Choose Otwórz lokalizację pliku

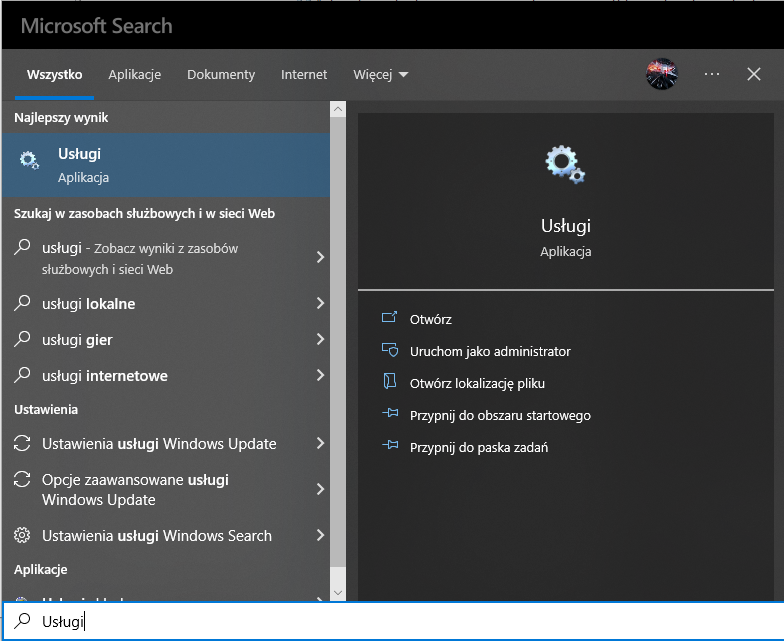[477, 384]
